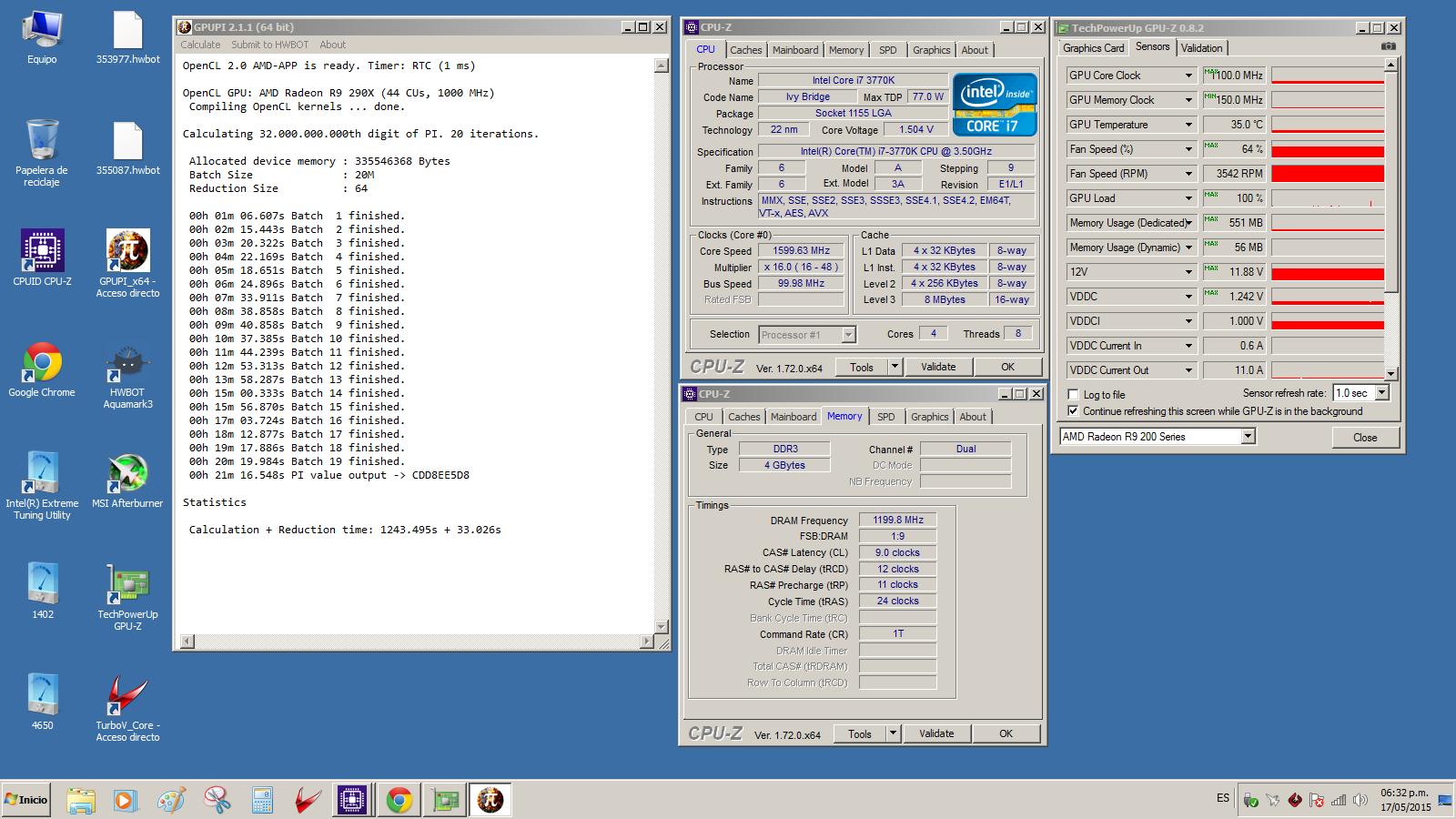Launch the GPUPI_x64 desktop shortcut
The image size is (1456, 819).
(127, 265)
